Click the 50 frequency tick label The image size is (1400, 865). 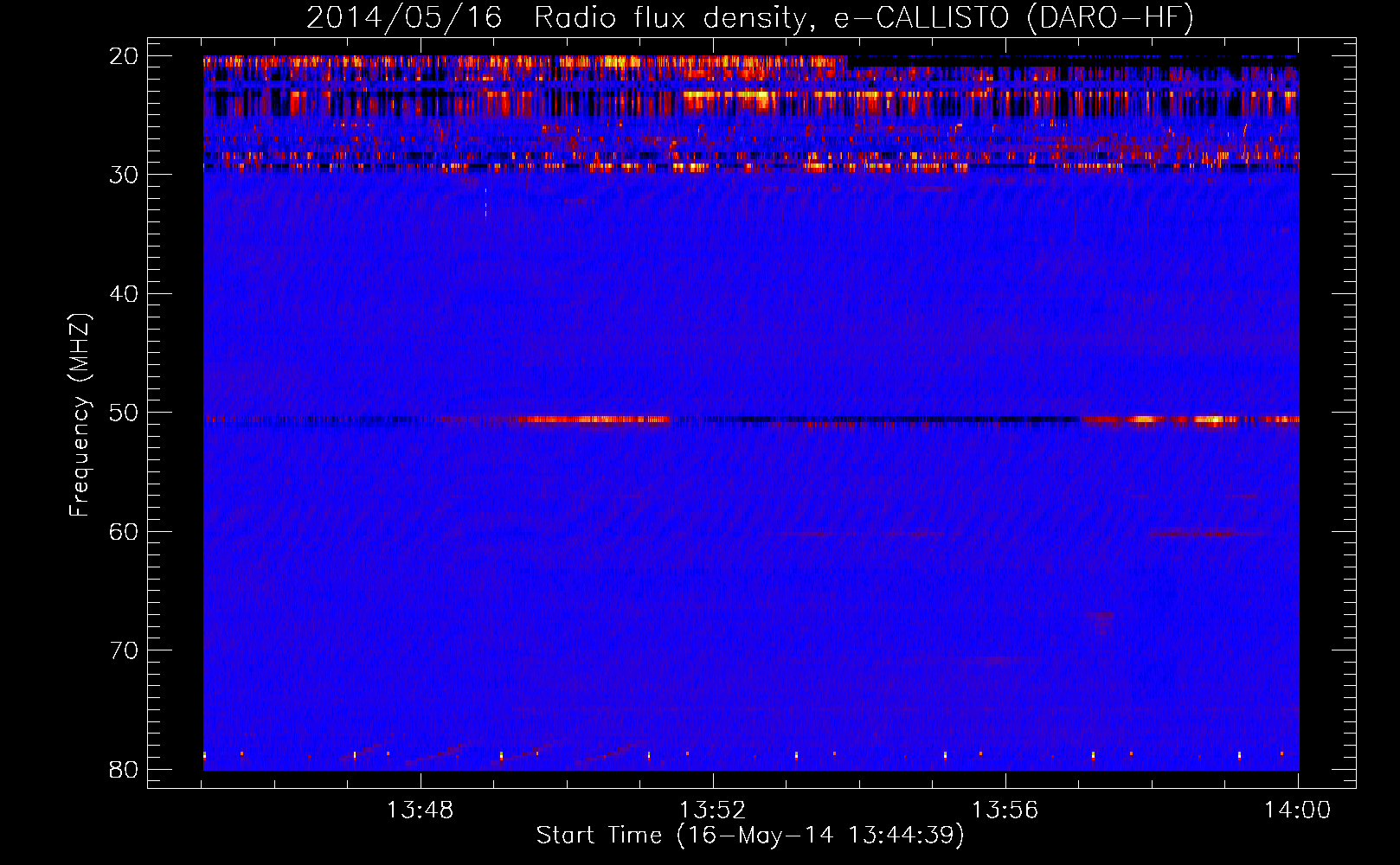click(124, 413)
